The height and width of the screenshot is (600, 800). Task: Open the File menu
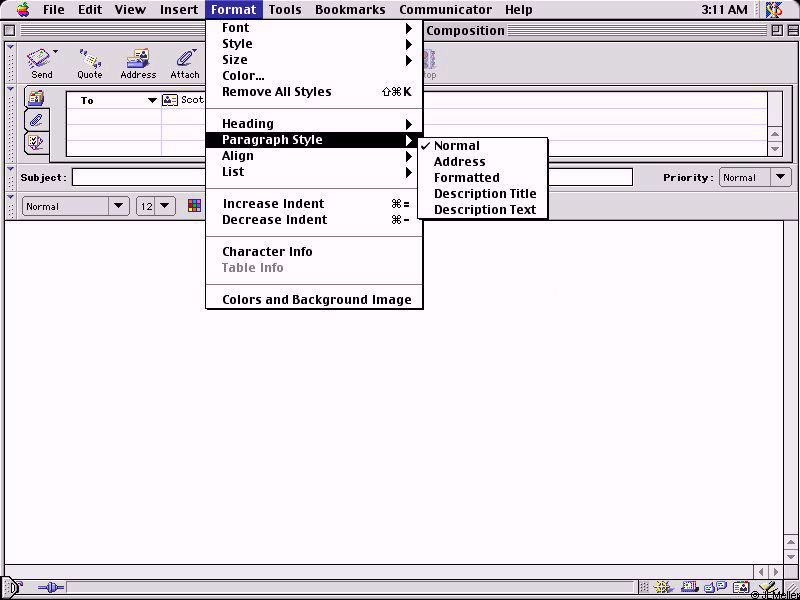pos(54,9)
